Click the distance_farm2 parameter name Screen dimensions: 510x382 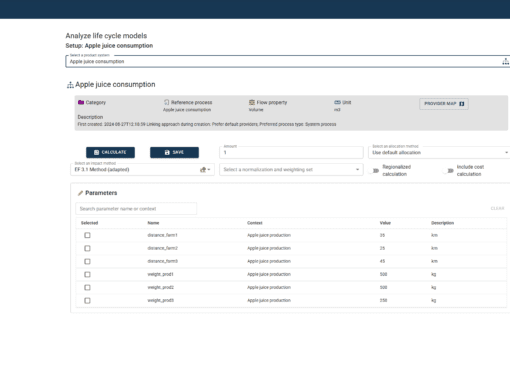coord(163,248)
